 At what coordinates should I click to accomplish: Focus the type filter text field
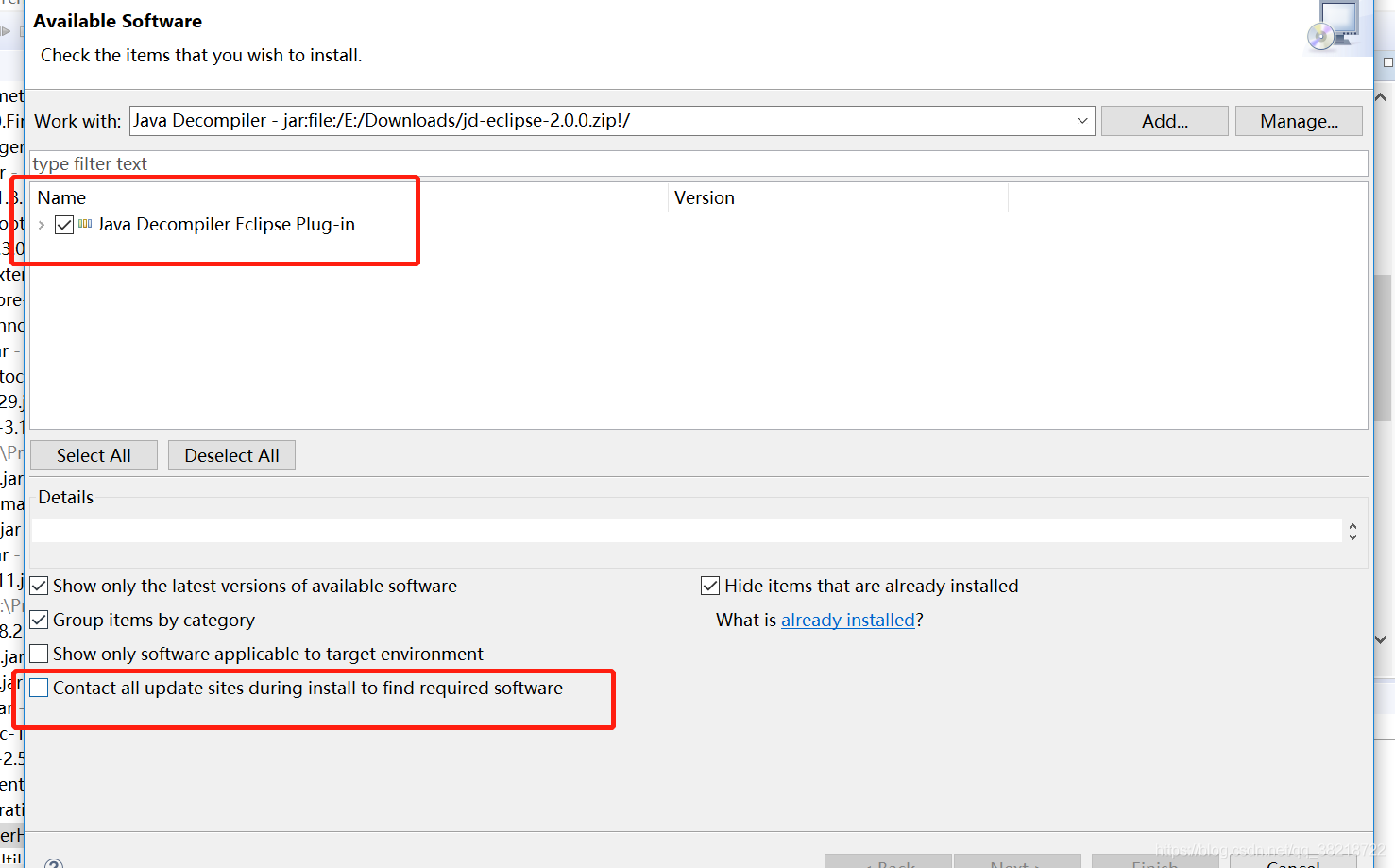click(x=699, y=163)
